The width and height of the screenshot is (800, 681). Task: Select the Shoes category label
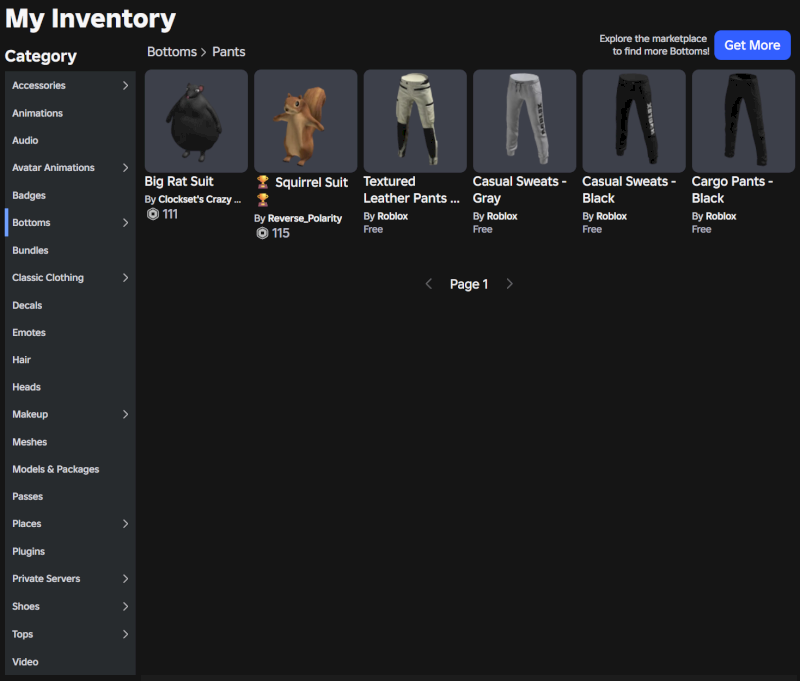click(26, 607)
